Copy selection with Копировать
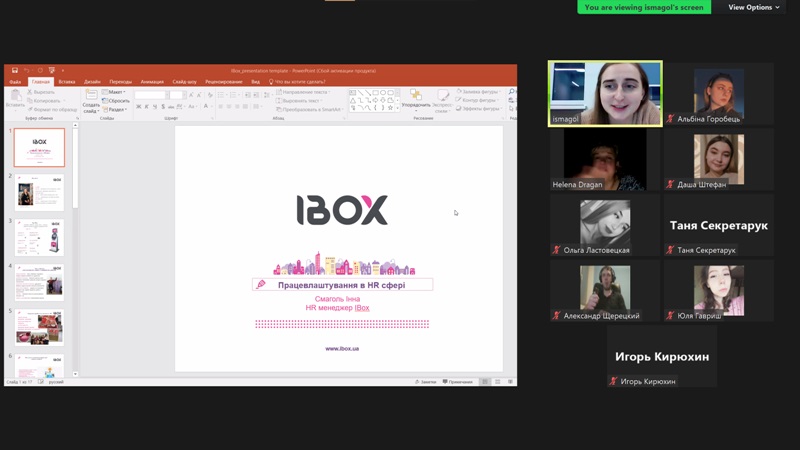Viewport: 800px width, 450px height. coord(43,101)
